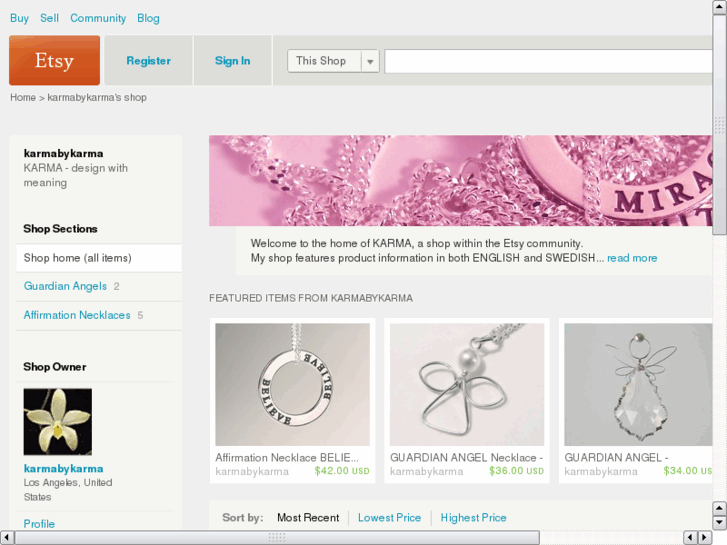This screenshot has height=545, width=727.
Task: Open the wire guardian angel necklace thumbnail
Action: coord(467,385)
